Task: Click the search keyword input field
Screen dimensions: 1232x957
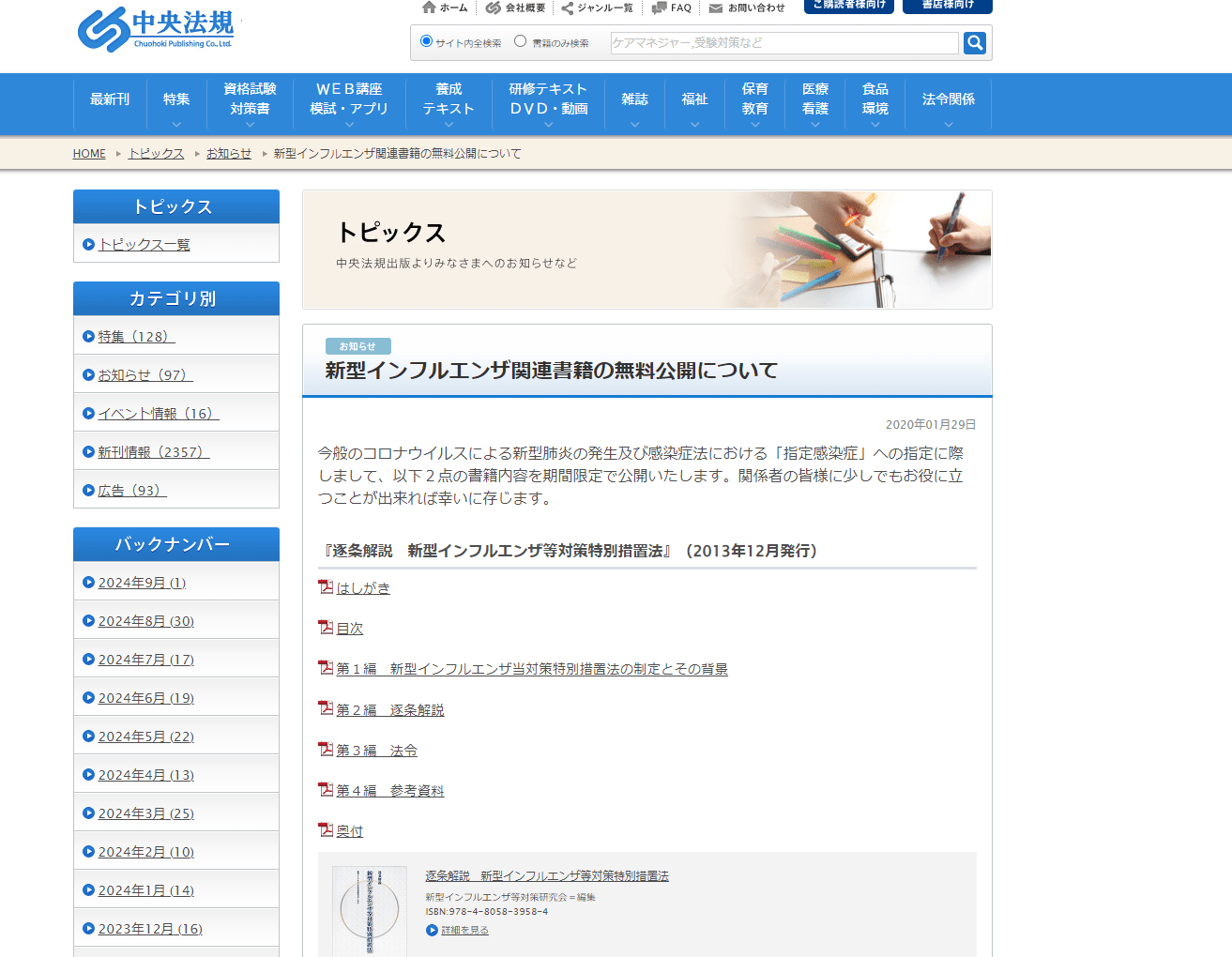Action: tap(783, 43)
